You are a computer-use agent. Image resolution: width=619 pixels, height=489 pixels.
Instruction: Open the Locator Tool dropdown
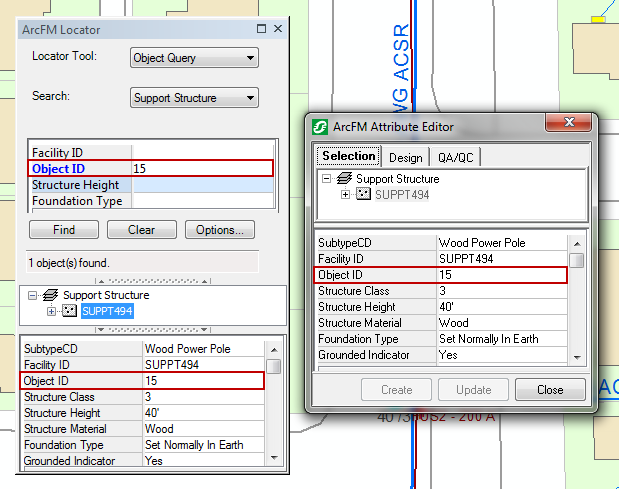[250, 58]
